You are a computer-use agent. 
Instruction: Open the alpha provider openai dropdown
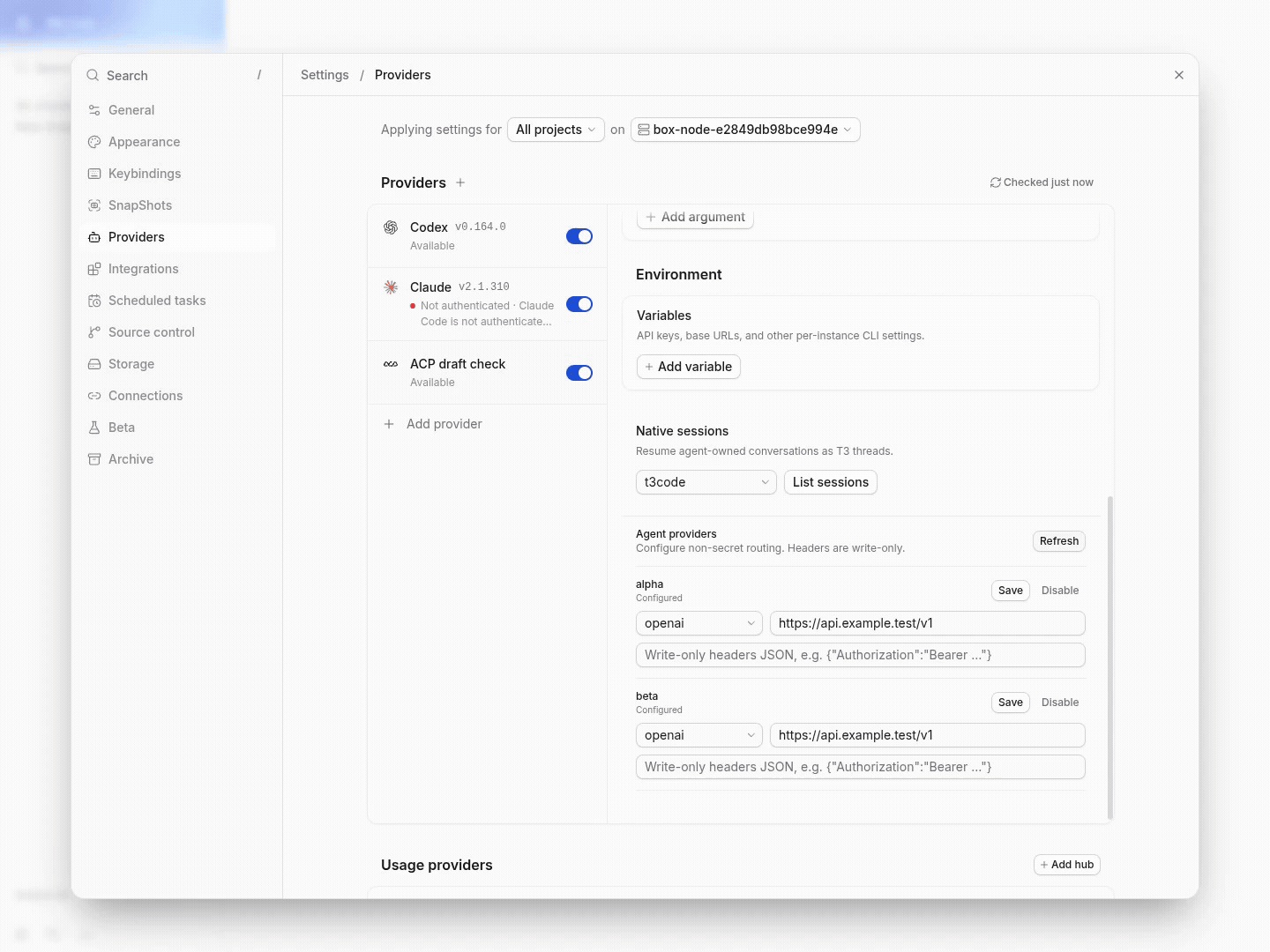pyautogui.click(x=699, y=623)
